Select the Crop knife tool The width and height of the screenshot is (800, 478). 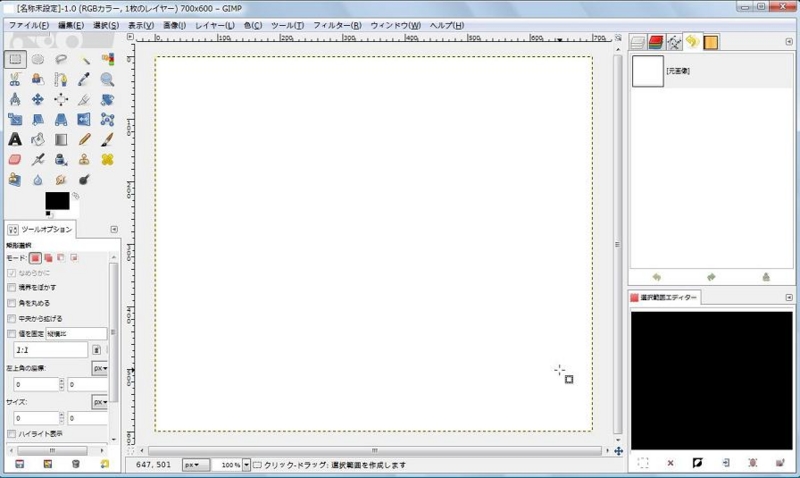point(84,99)
